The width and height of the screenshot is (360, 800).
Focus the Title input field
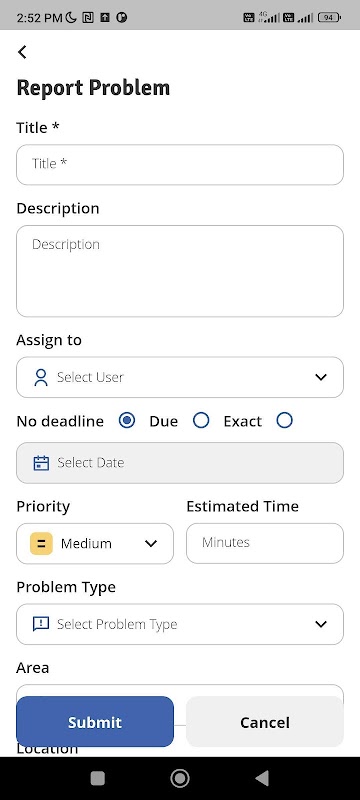180,164
